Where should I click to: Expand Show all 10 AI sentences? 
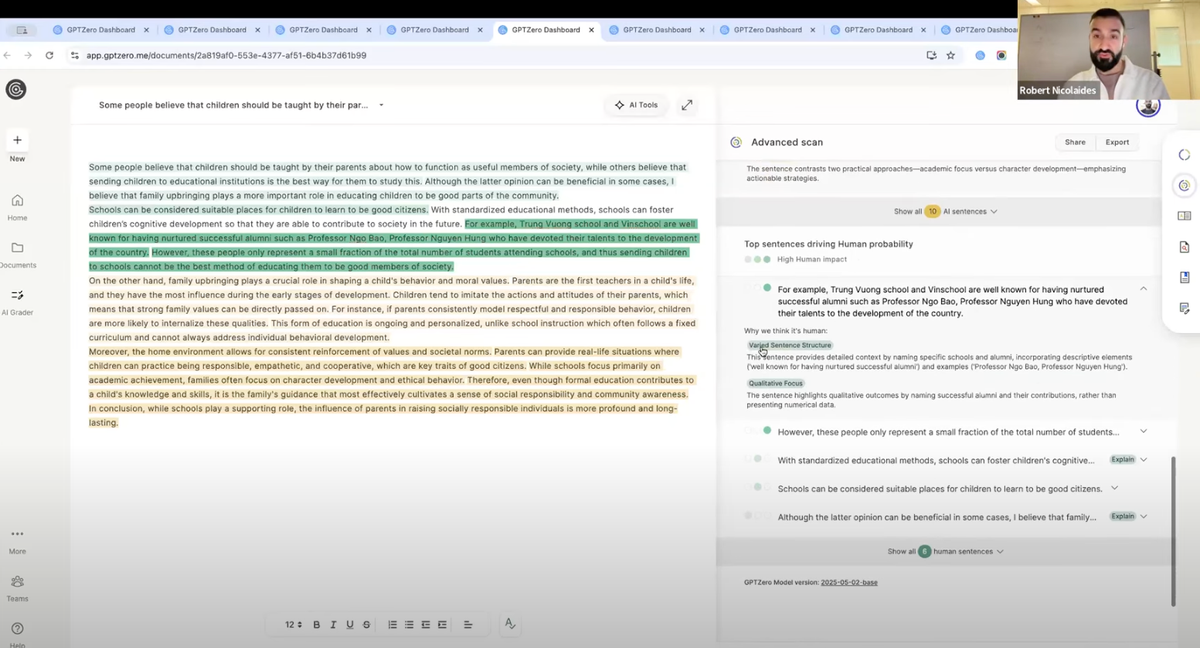[x=945, y=212]
